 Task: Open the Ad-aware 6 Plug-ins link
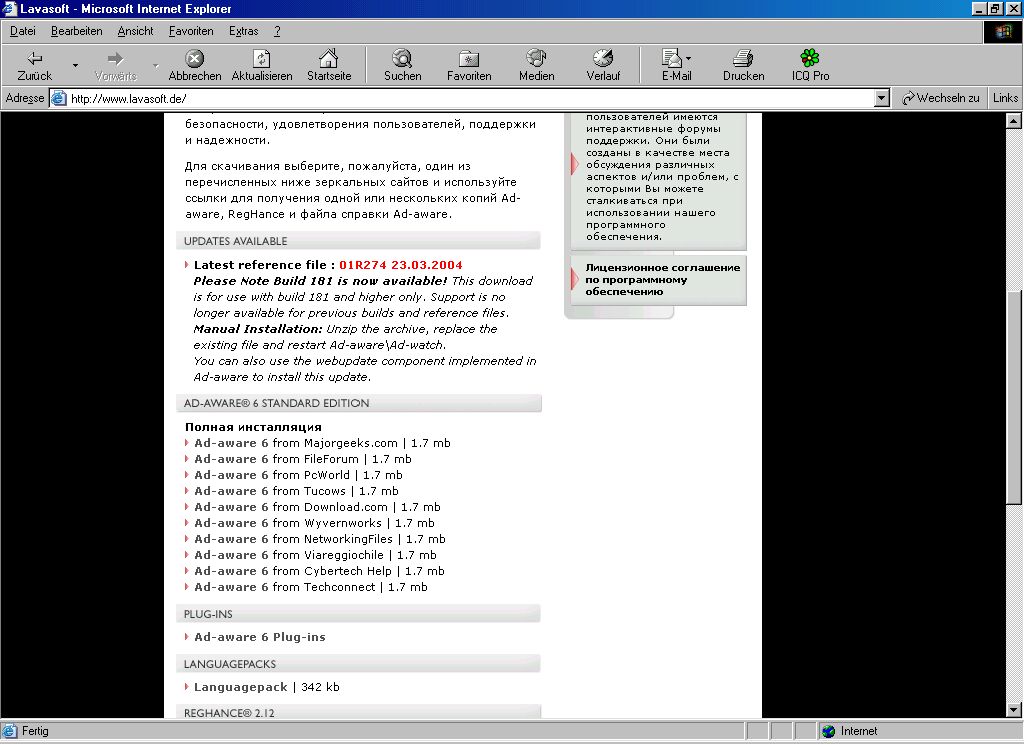click(259, 637)
